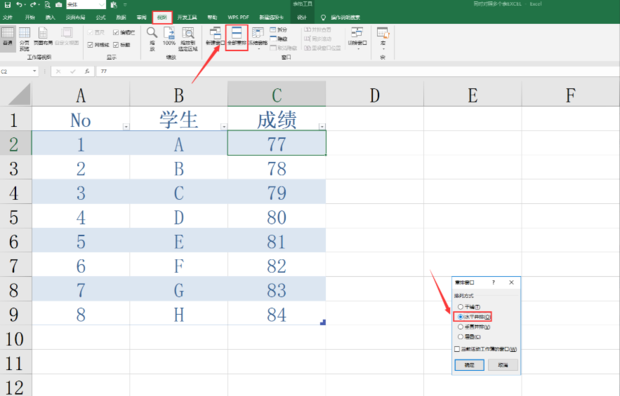The width and height of the screenshot is (620, 396).
Task: Open the Home ribbon tab
Action: click(x=30, y=17)
